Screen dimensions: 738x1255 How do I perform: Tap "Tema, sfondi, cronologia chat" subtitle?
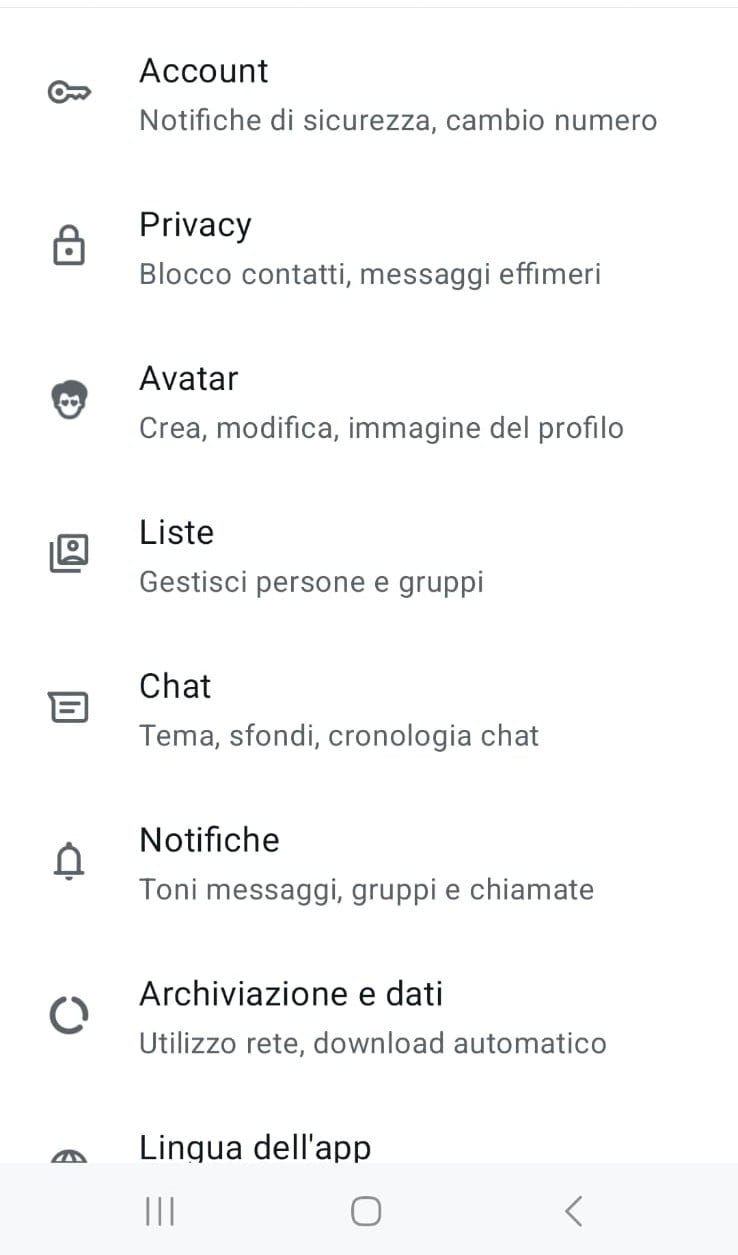339,736
